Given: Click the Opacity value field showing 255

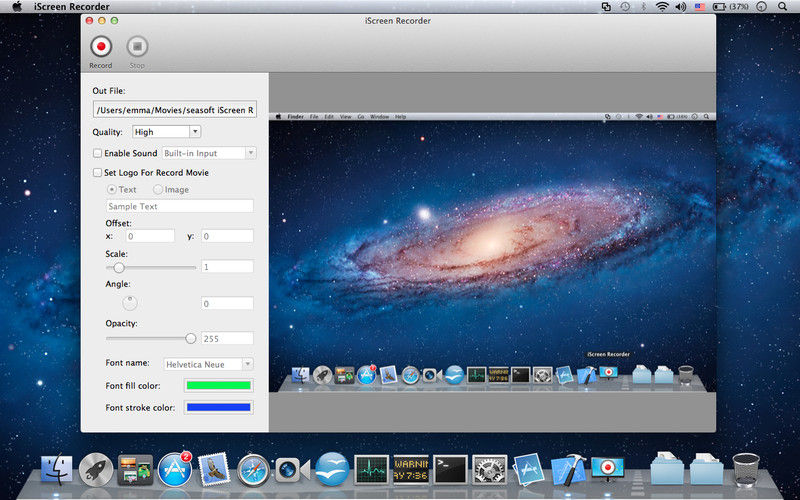Looking at the screenshot, I should [x=228, y=338].
